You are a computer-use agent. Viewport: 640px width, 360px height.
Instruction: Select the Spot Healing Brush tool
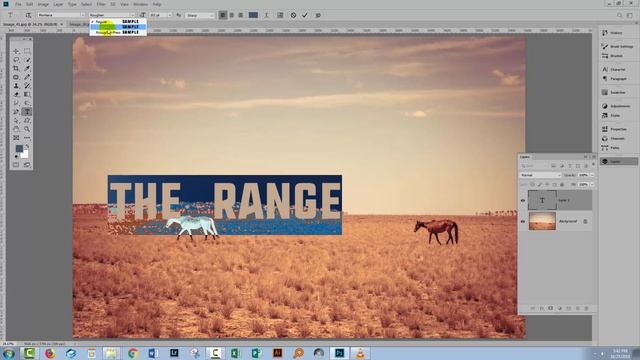click(x=16, y=77)
